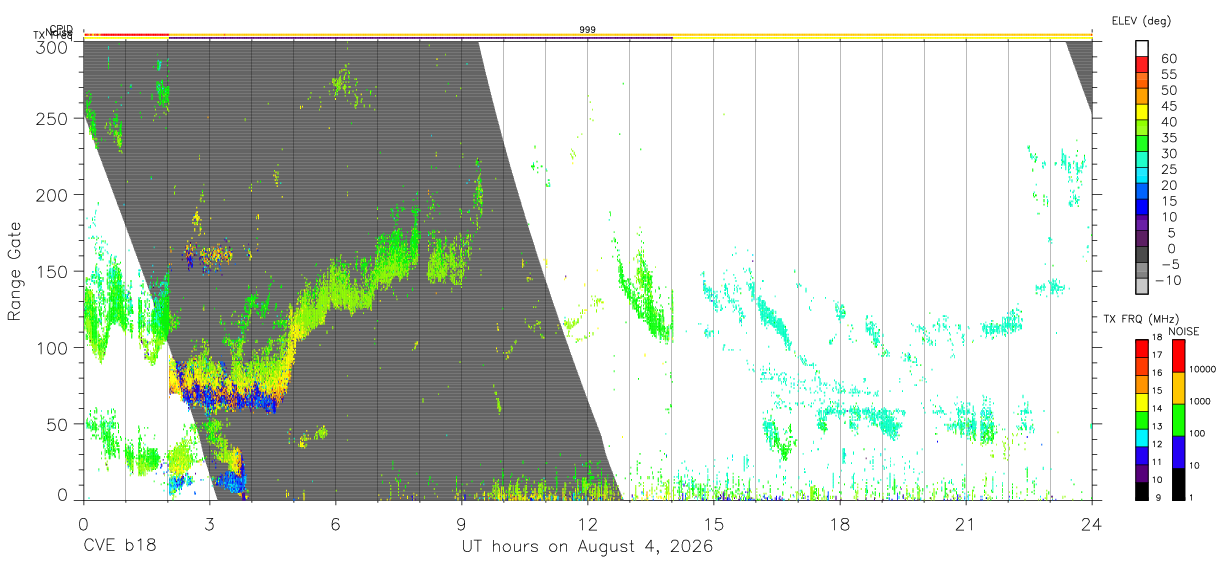Viewport: 1228px width, 567px height.
Task: Click the '250' tick label on Range Gate axis
Action: tap(51, 118)
